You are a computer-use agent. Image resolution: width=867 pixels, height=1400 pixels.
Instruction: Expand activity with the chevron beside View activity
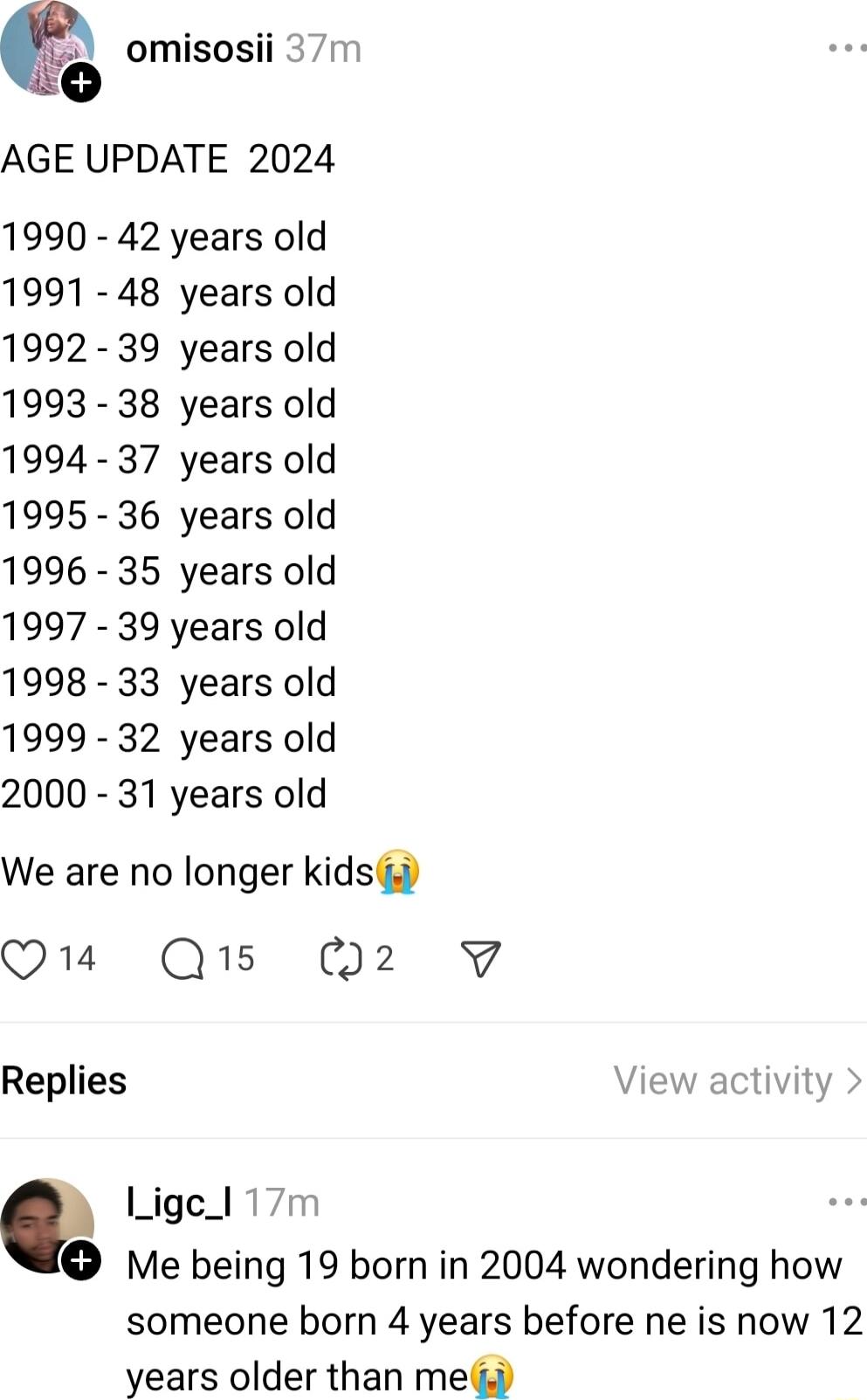tap(855, 1081)
